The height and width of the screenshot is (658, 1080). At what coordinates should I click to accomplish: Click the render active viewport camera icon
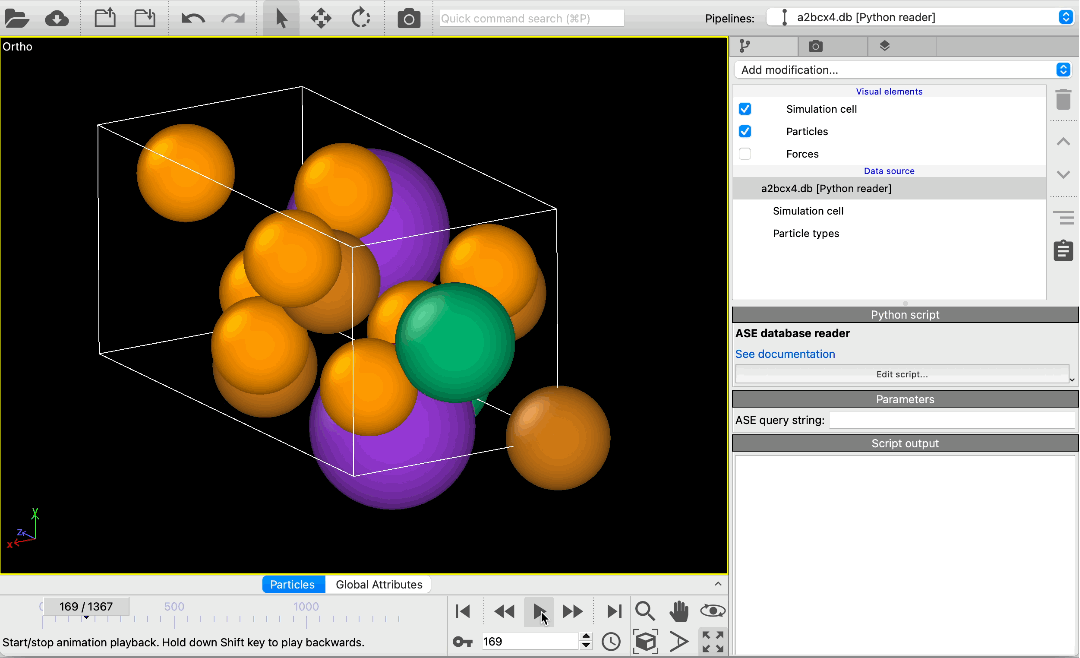[409, 18]
